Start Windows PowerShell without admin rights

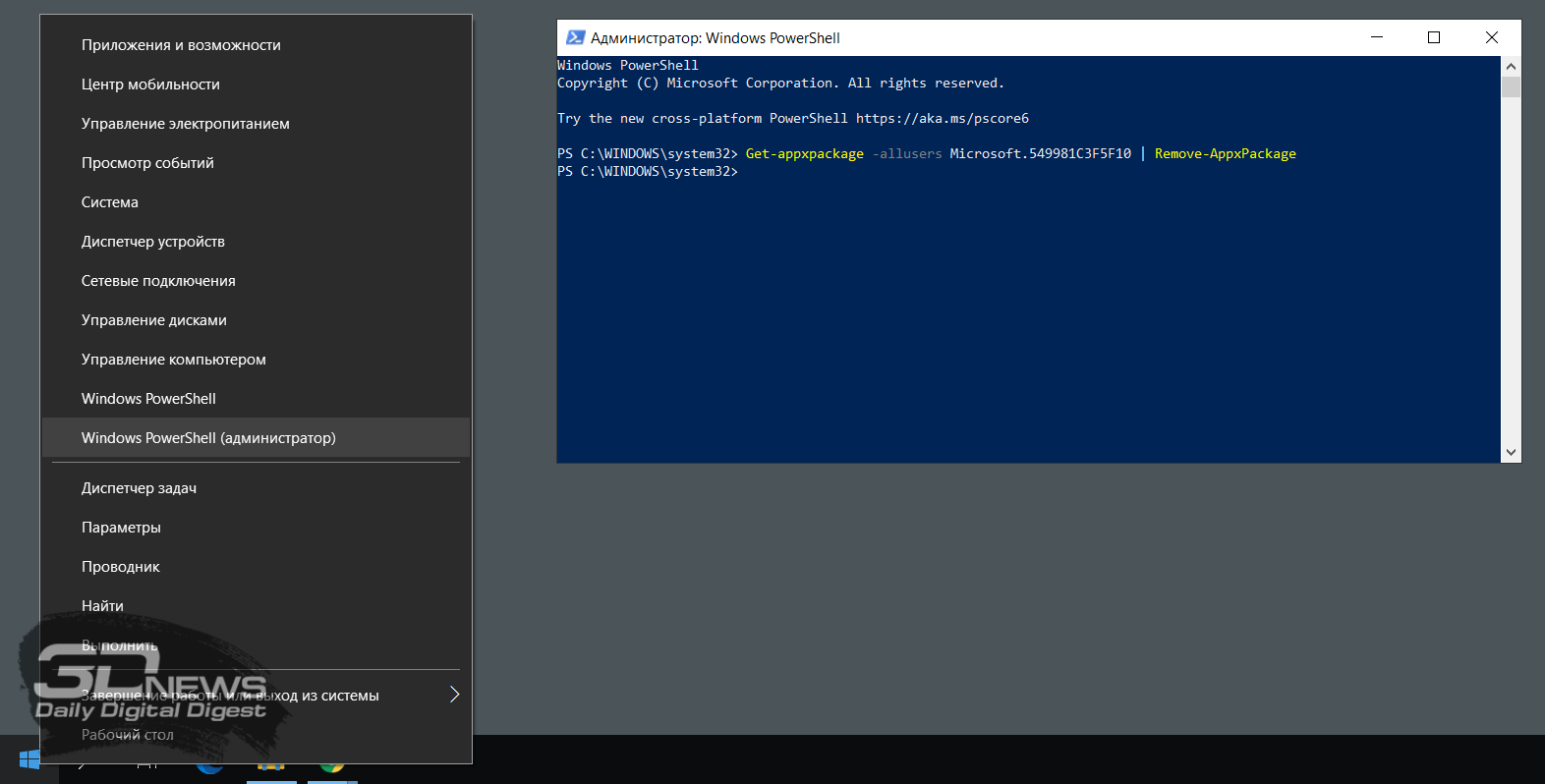[x=256, y=399]
